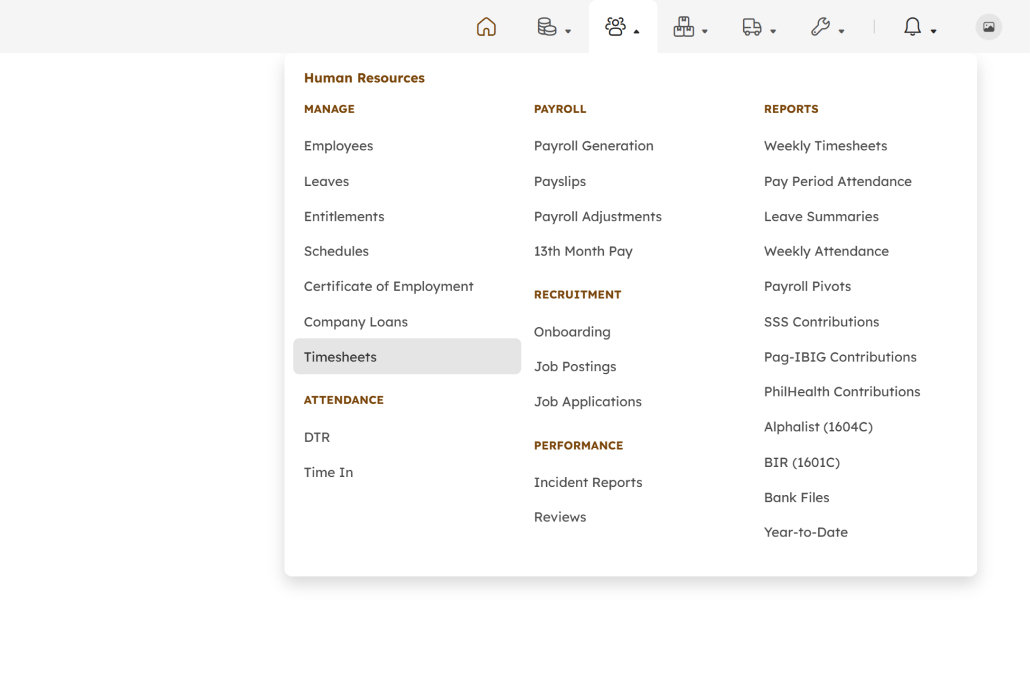Open the highlighted Timesheets item
Screen dimensions: 1030x695
pos(407,357)
